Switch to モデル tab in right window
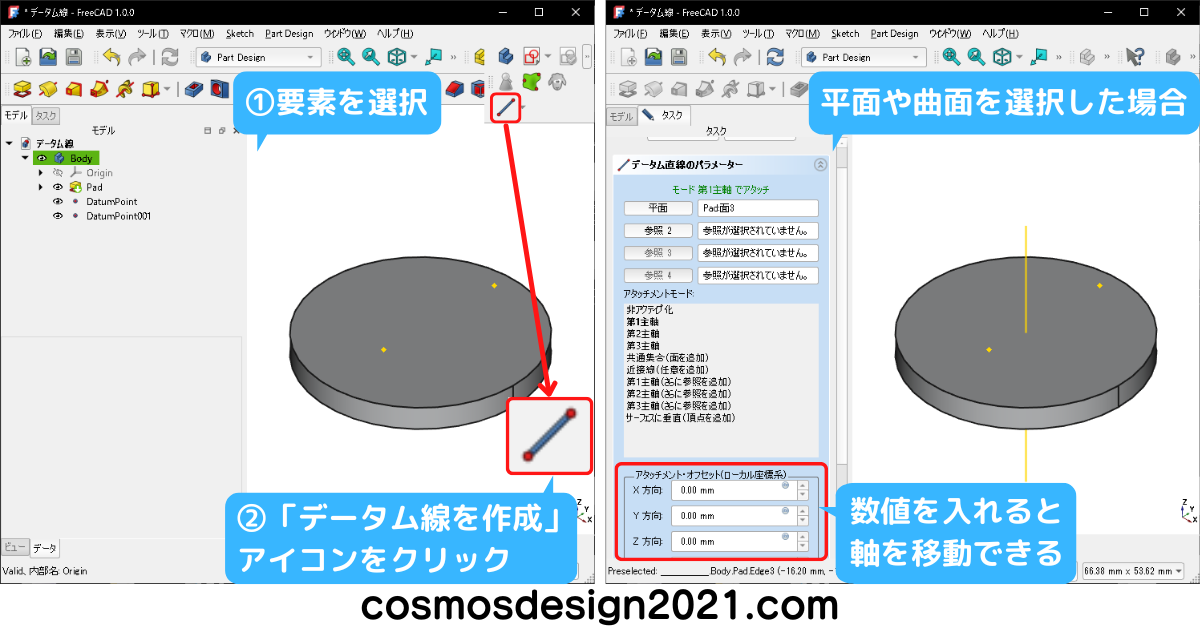This screenshot has width=1200, height=630. 621,116
